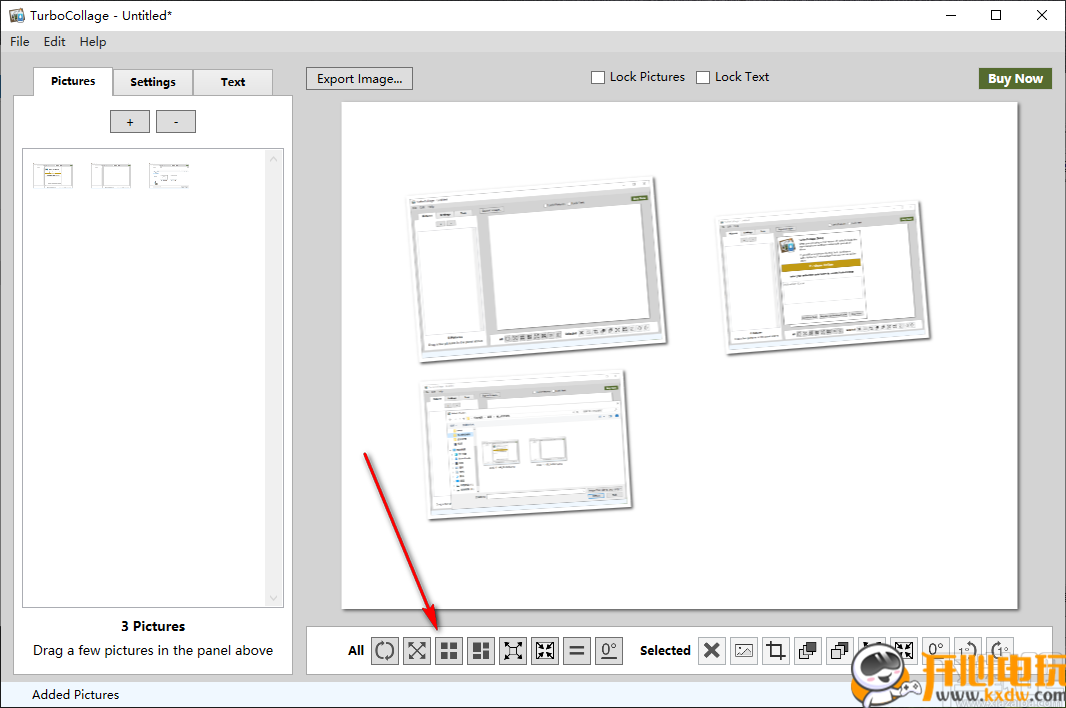
Task: Click the expand all pictures icon
Action: pyautogui.click(x=513, y=651)
